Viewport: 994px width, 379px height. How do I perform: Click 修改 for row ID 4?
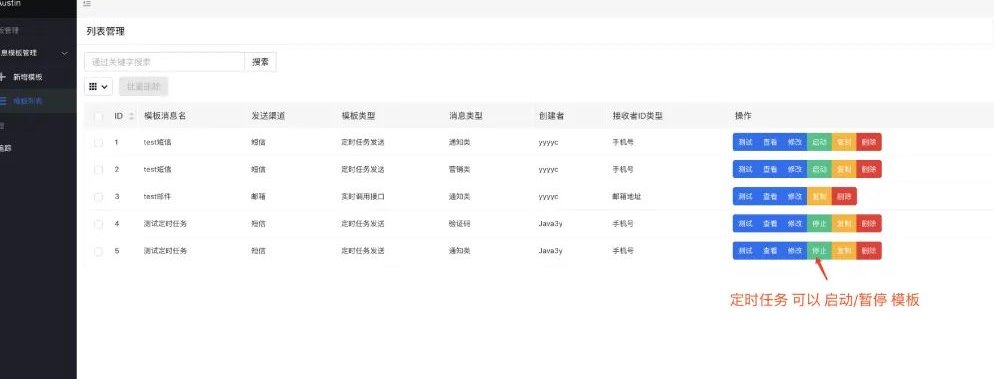click(795, 224)
